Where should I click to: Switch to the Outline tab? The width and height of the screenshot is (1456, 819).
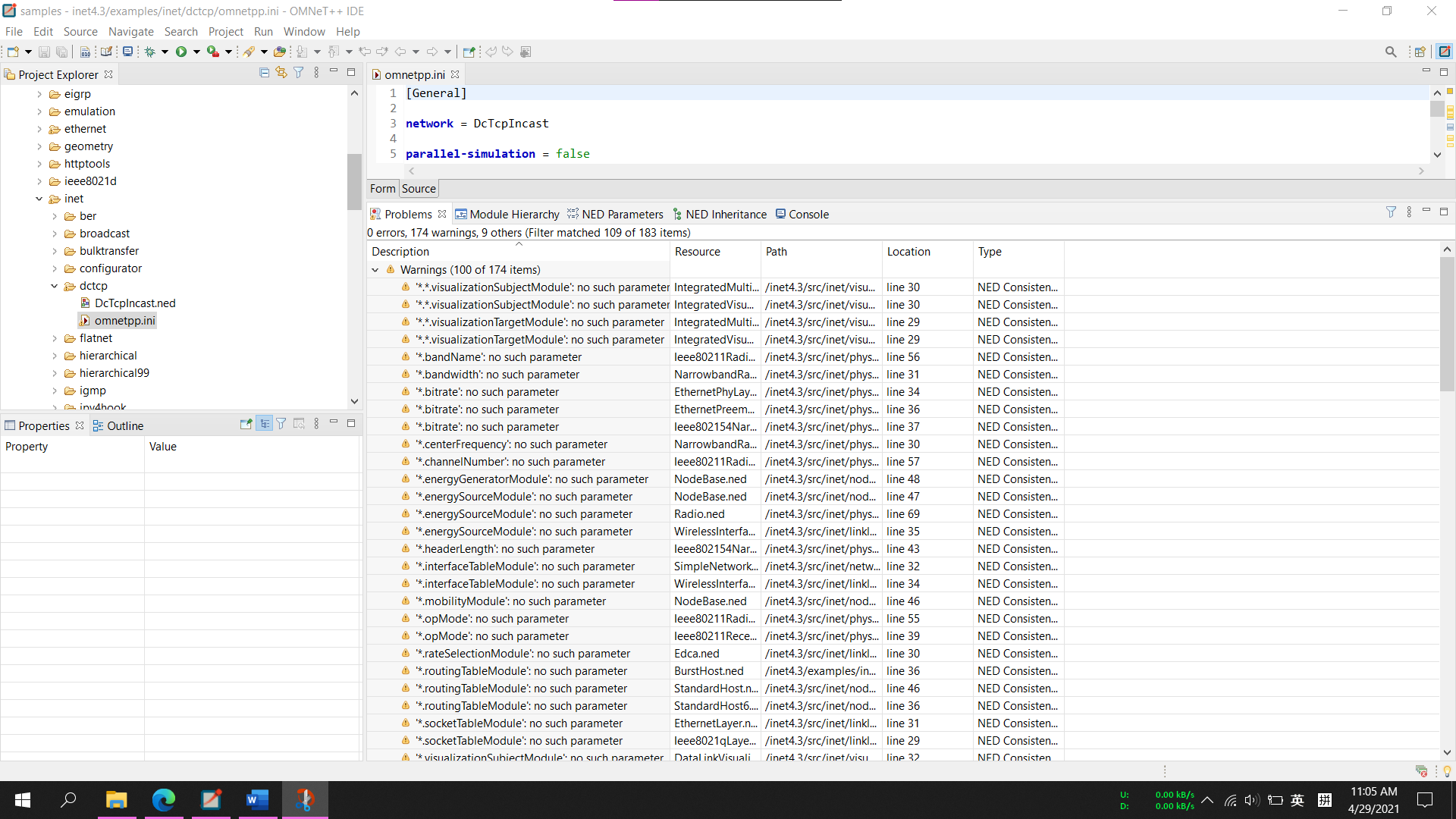tap(118, 426)
